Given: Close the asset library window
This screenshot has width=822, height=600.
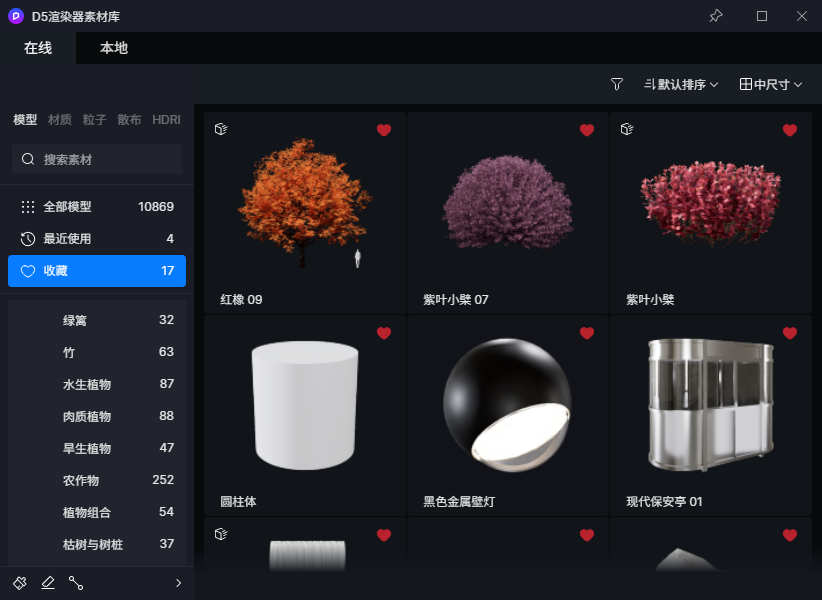Looking at the screenshot, I should point(802,16).
